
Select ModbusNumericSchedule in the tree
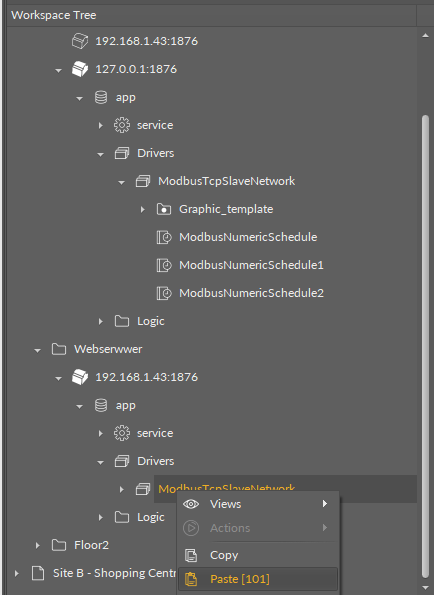click(248, 237)
